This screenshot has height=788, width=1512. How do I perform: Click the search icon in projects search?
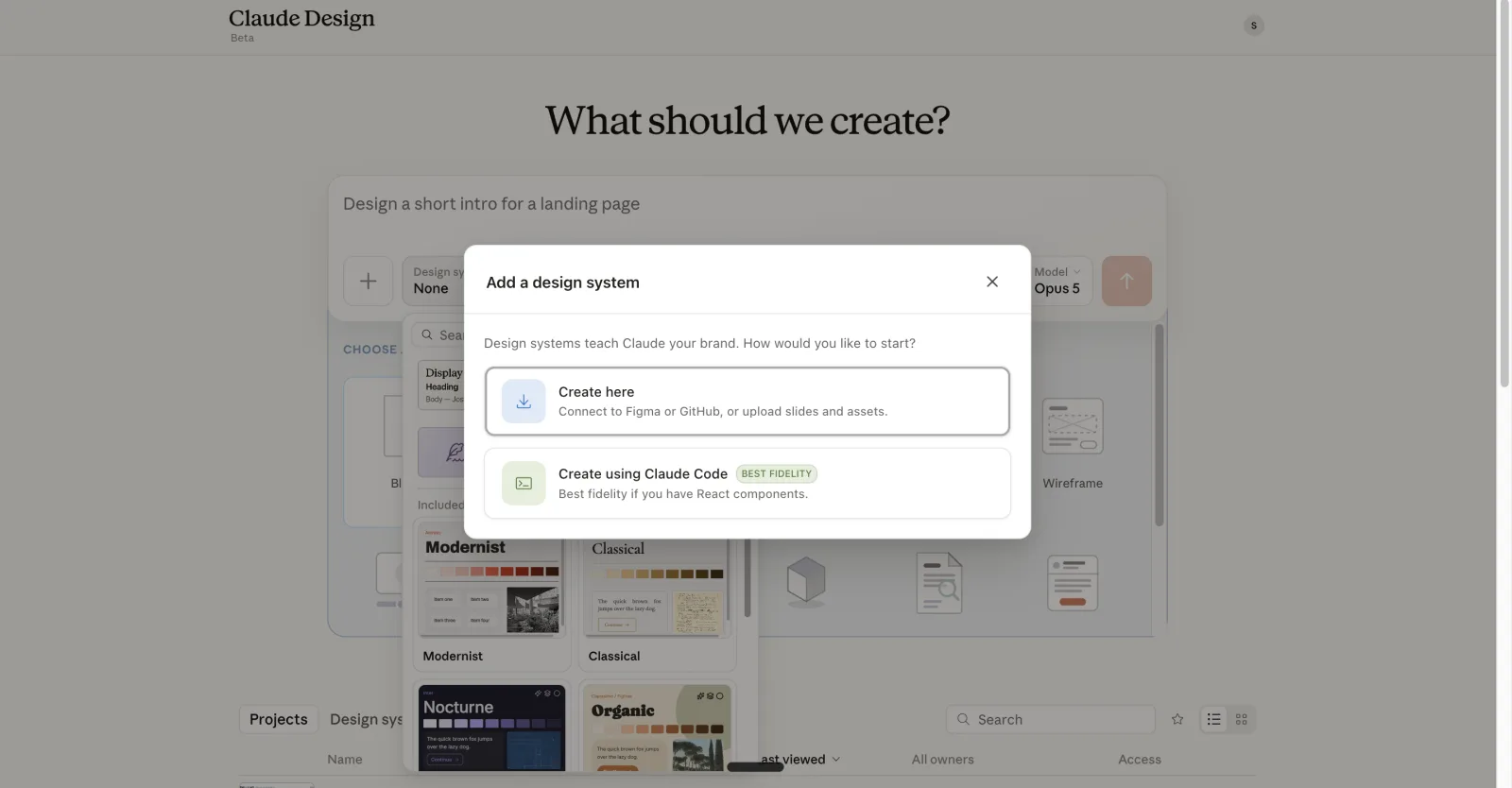(x=963, y=719)
